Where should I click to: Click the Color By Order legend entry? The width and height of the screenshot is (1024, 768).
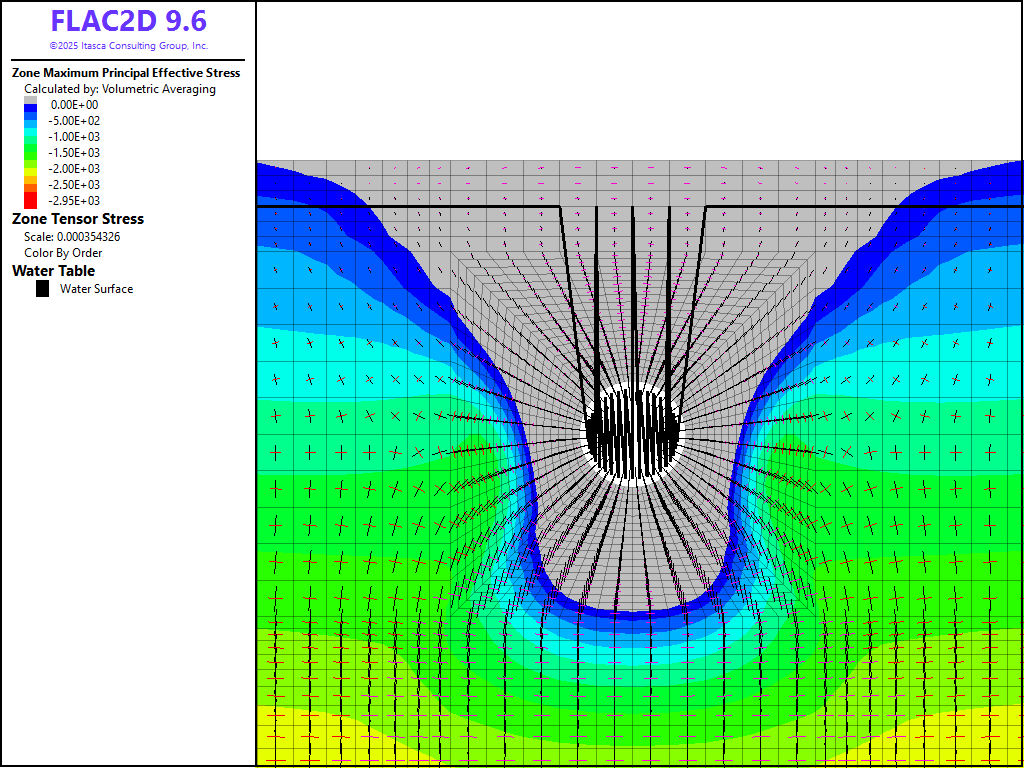pyautogui.click(x=63, y=253)
